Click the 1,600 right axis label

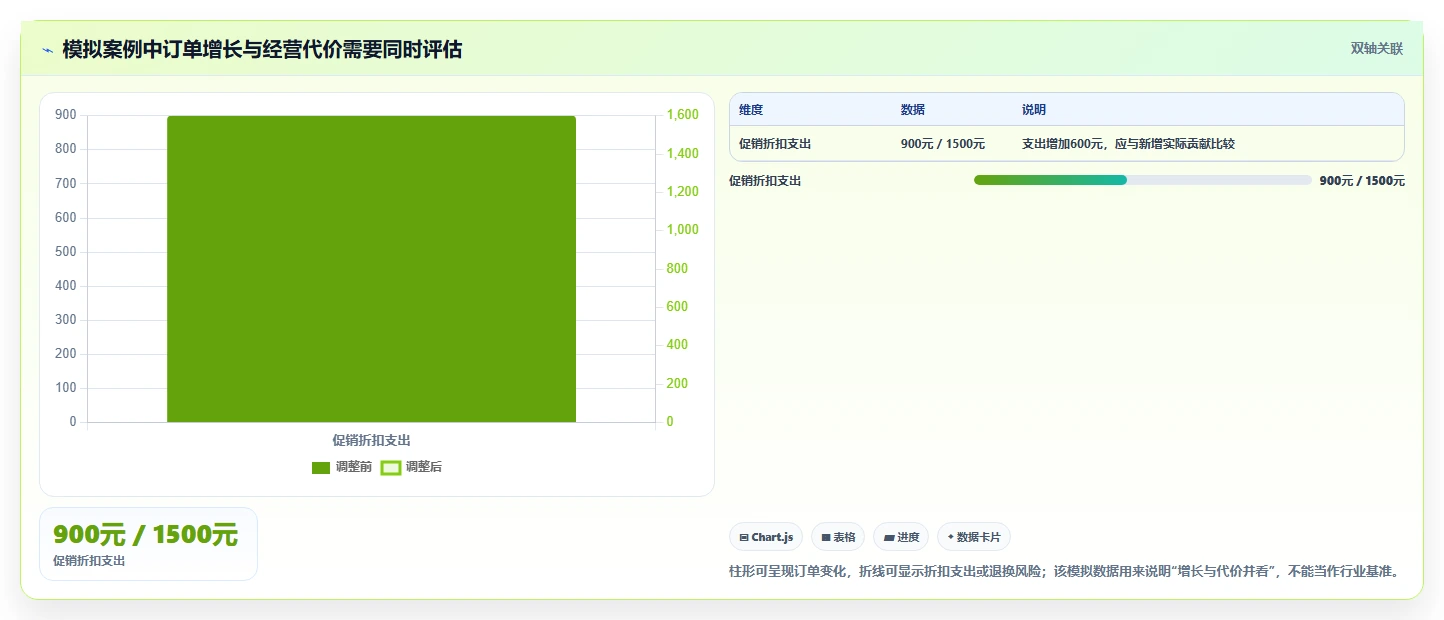click(x=683, y=115)
